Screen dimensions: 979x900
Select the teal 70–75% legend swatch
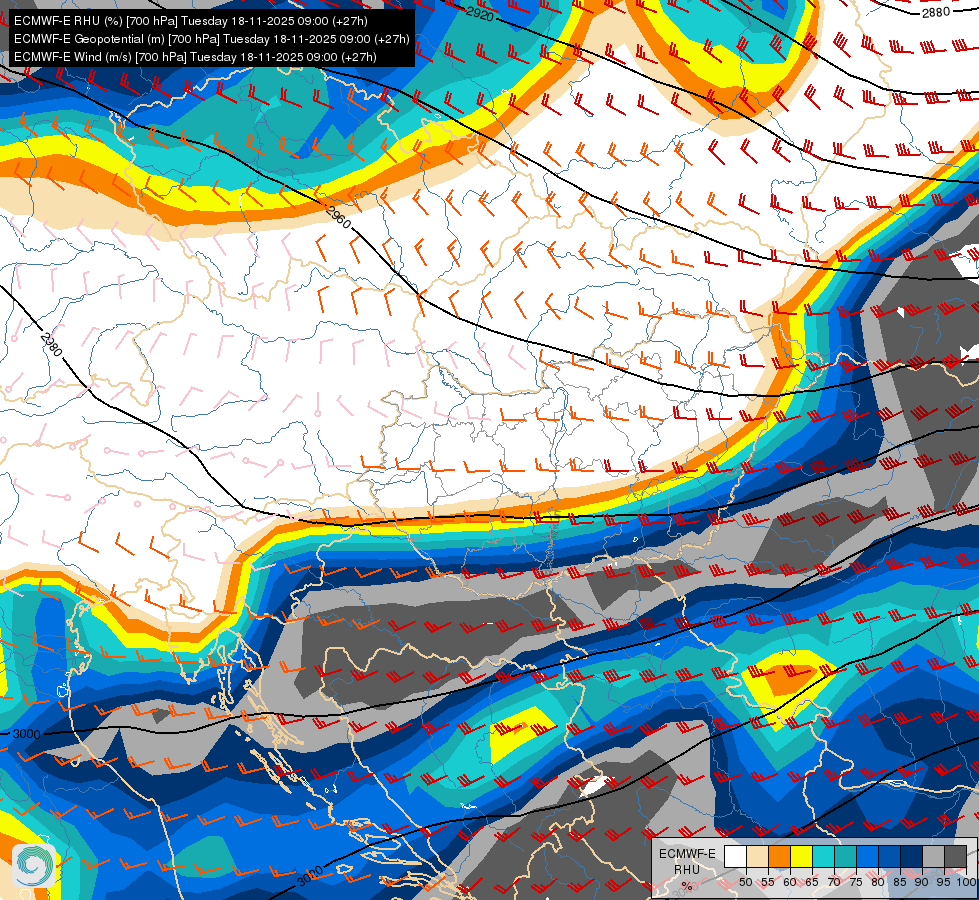[x=846, y=856]
